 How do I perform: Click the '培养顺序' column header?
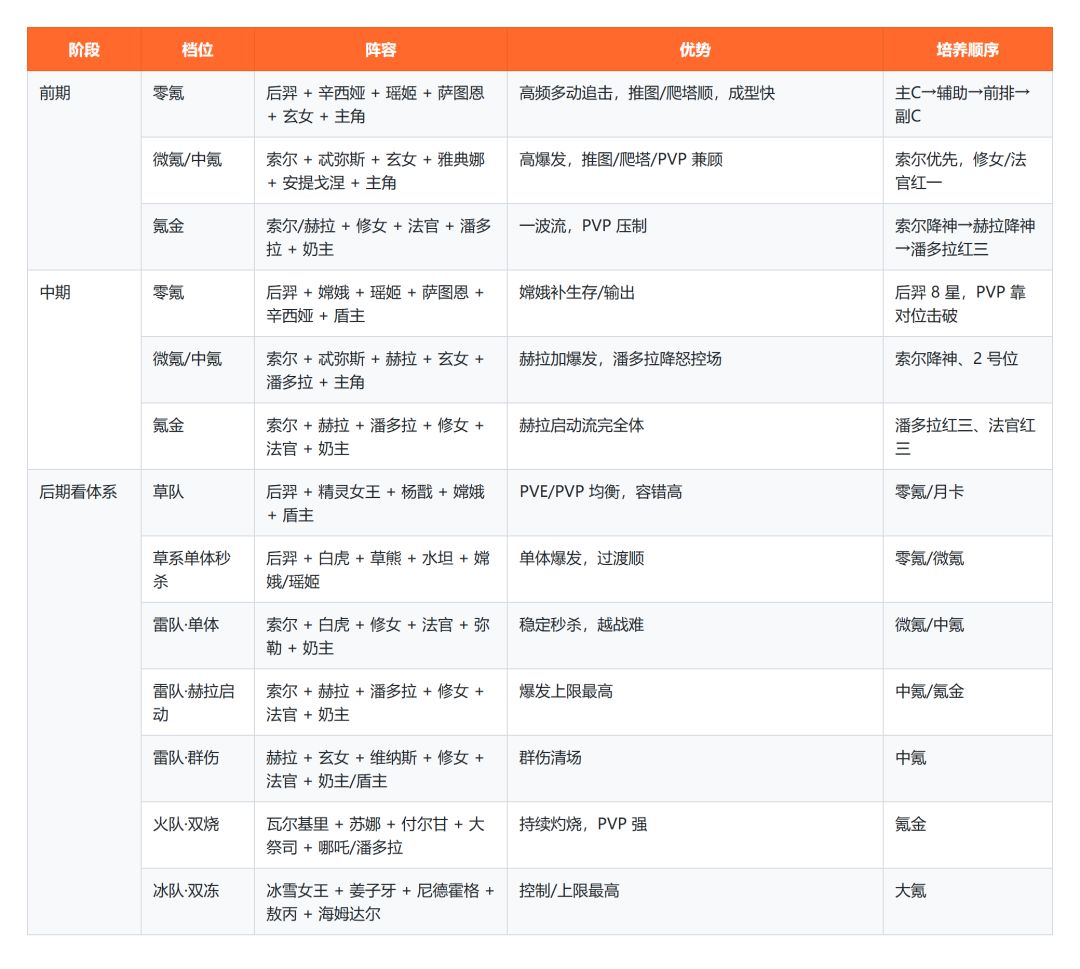pyautogui.click(x=968, y=50)
